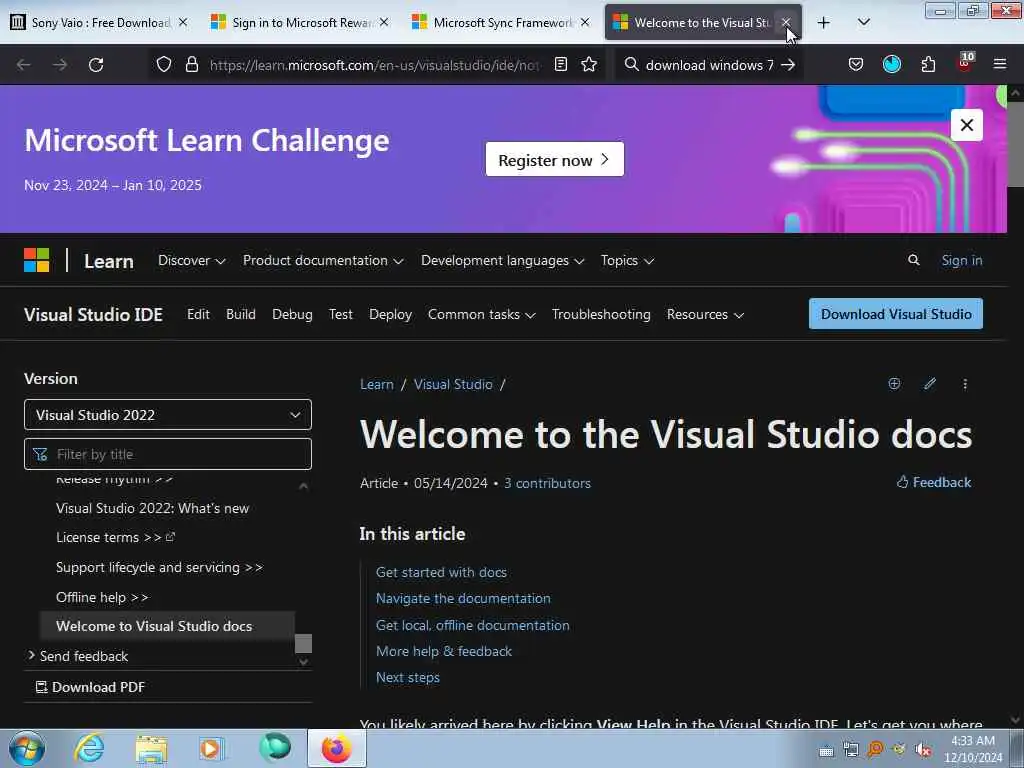Image resolution: width=1024 pixels, height=768 pixels.
Task: Open the Deploy nav item
Action: coord(390,314)
